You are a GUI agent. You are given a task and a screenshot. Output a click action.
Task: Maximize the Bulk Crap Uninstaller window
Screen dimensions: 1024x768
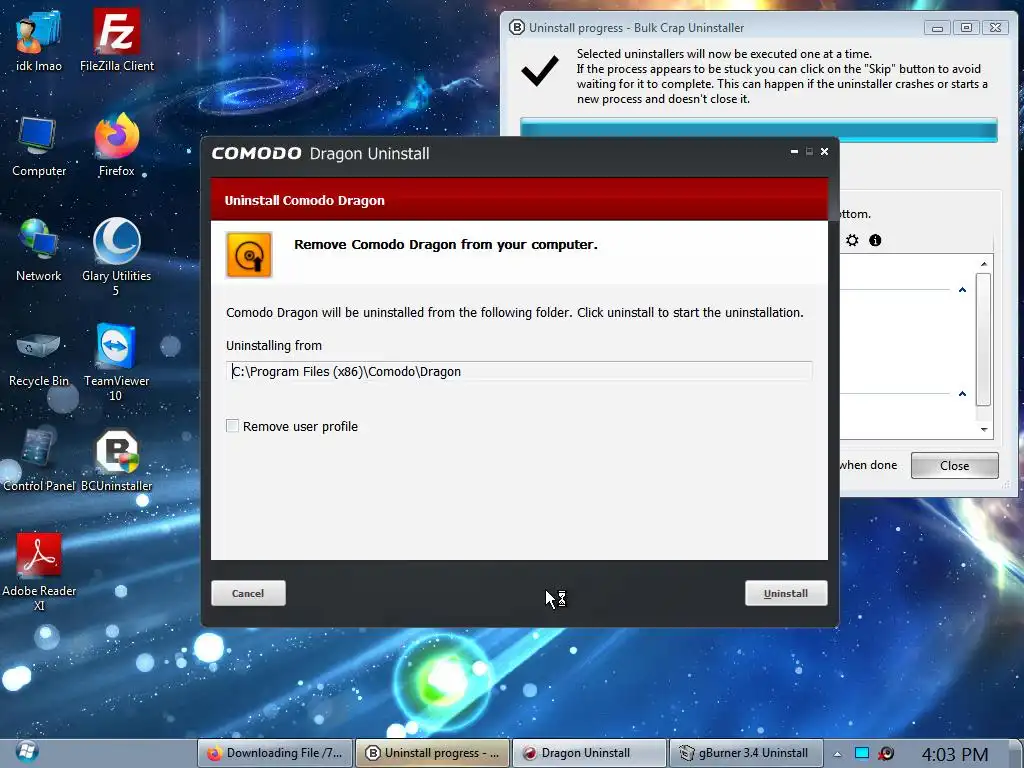click(x=966, y=28)
